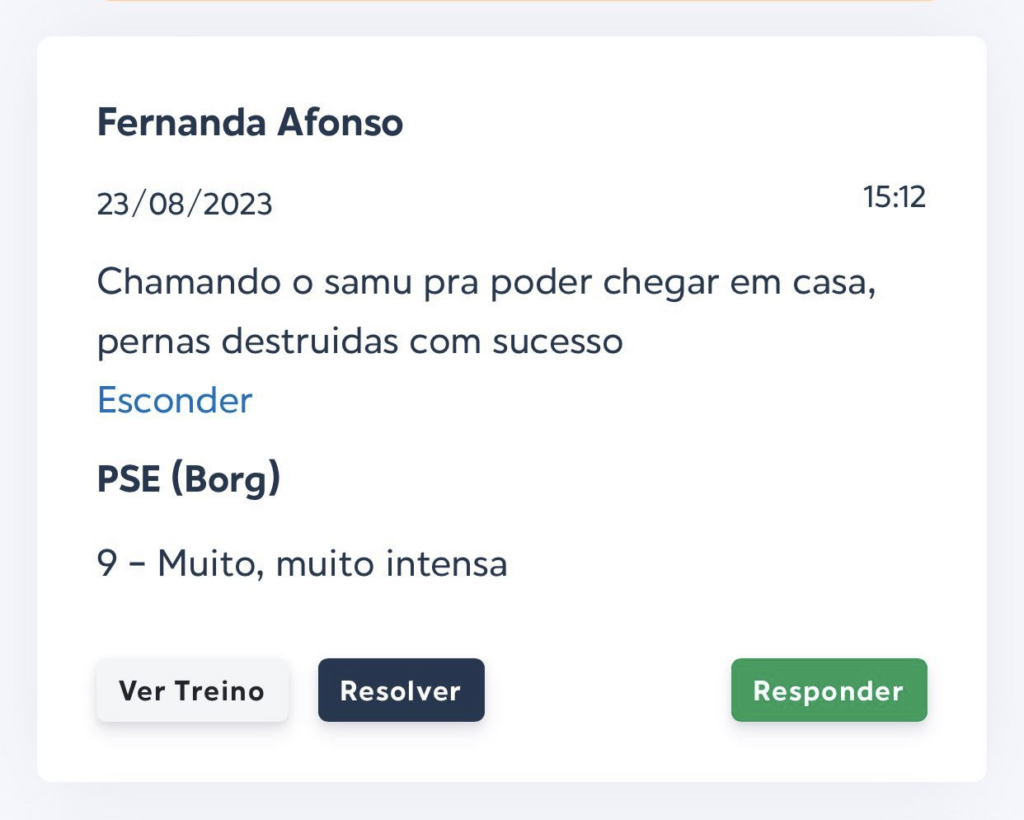
Task: Click the orange bar above the card
Action: (520, 2)
